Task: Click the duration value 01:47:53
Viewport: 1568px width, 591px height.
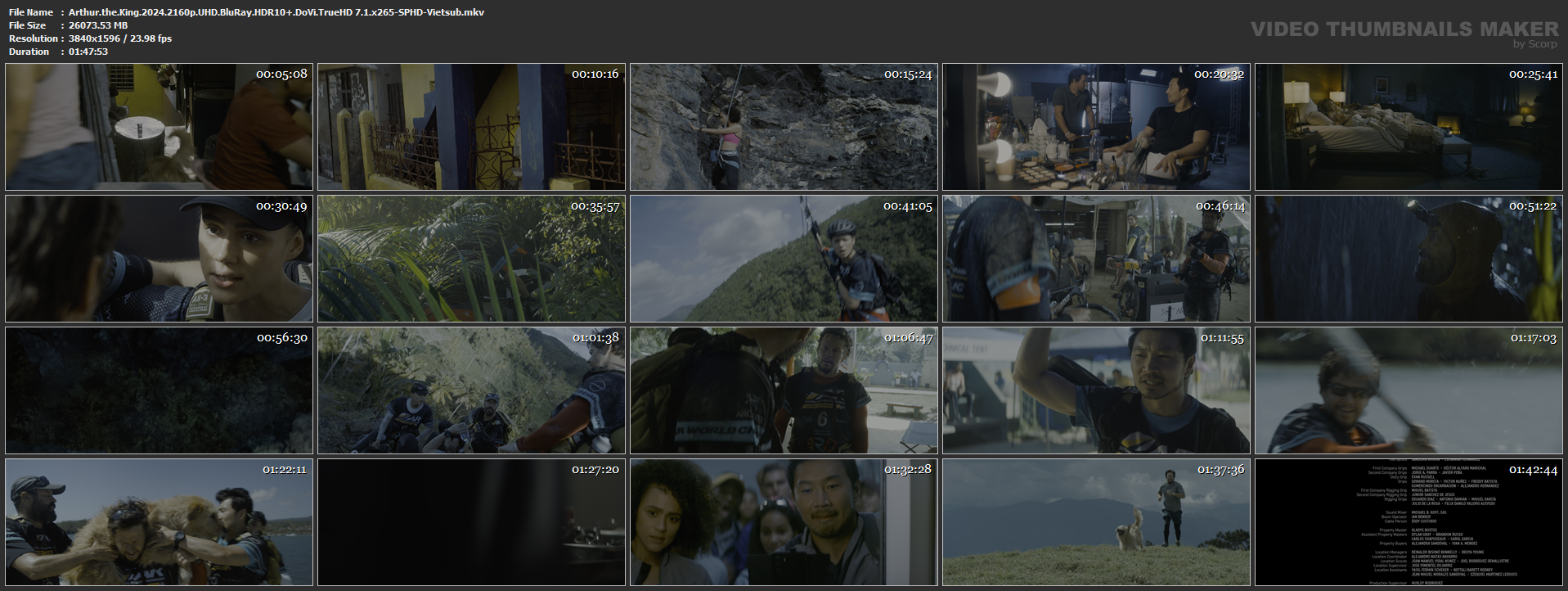Action: click(x=88, y=52)
